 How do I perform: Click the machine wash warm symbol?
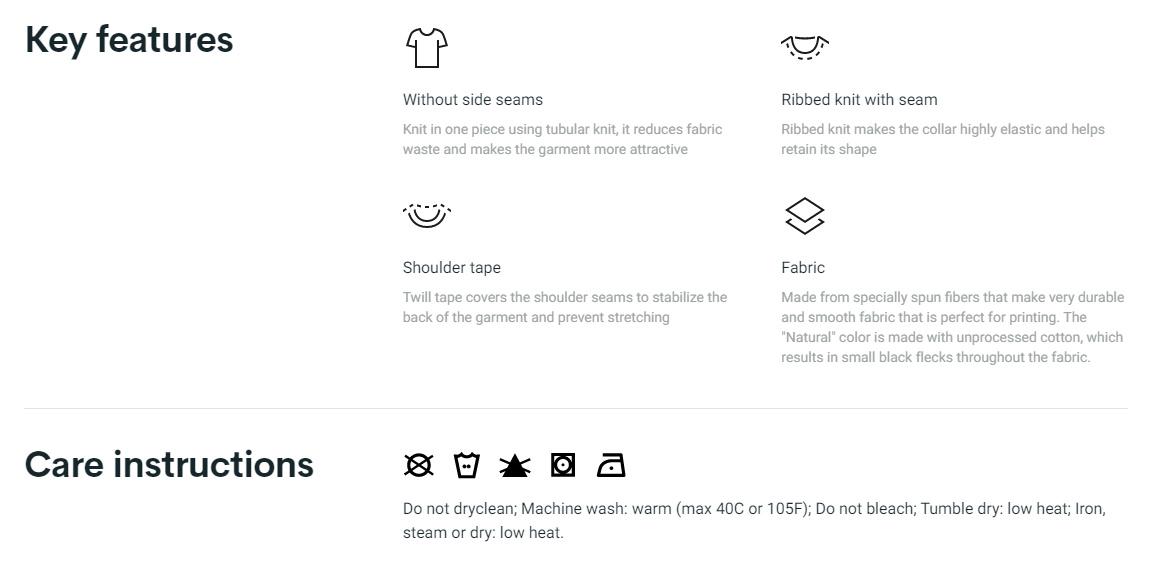(x=467, y=465)
